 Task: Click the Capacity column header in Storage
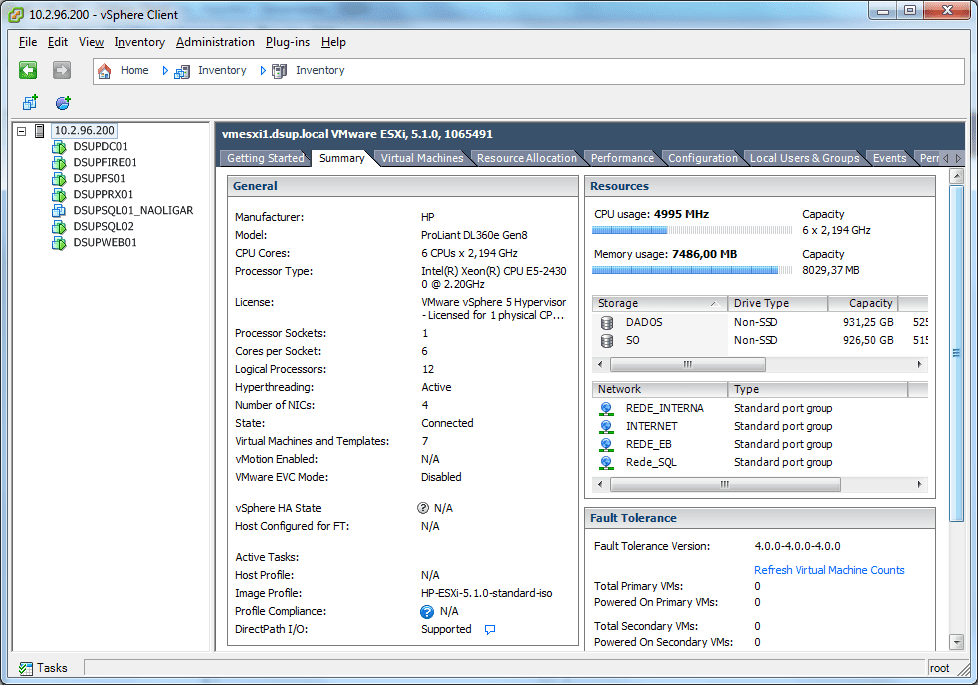(x=863, y=303)
